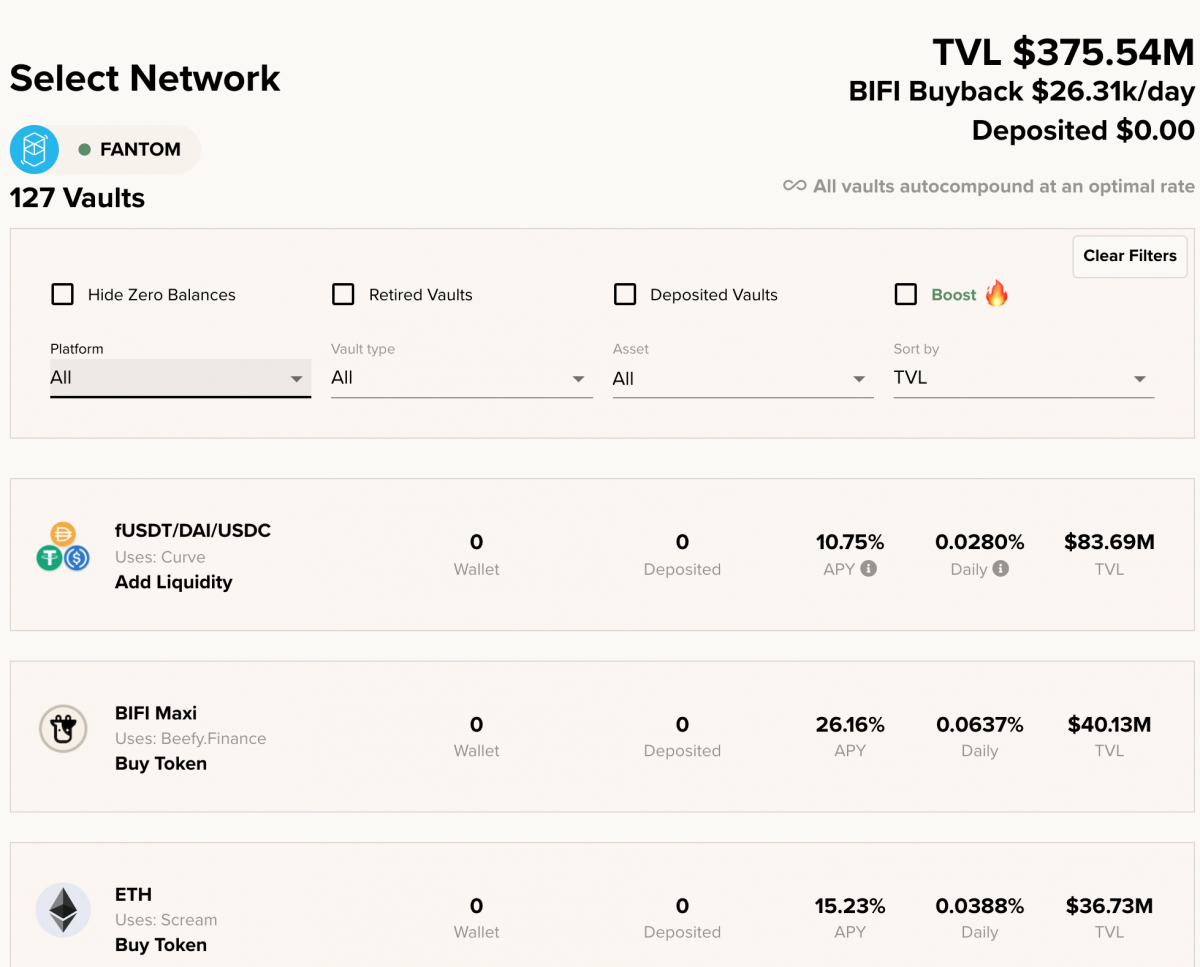Click Add Liquidity on fUSDT/DAI/USDC vault
Viewport: 1200px width, 967px height.
coord(174,582)
